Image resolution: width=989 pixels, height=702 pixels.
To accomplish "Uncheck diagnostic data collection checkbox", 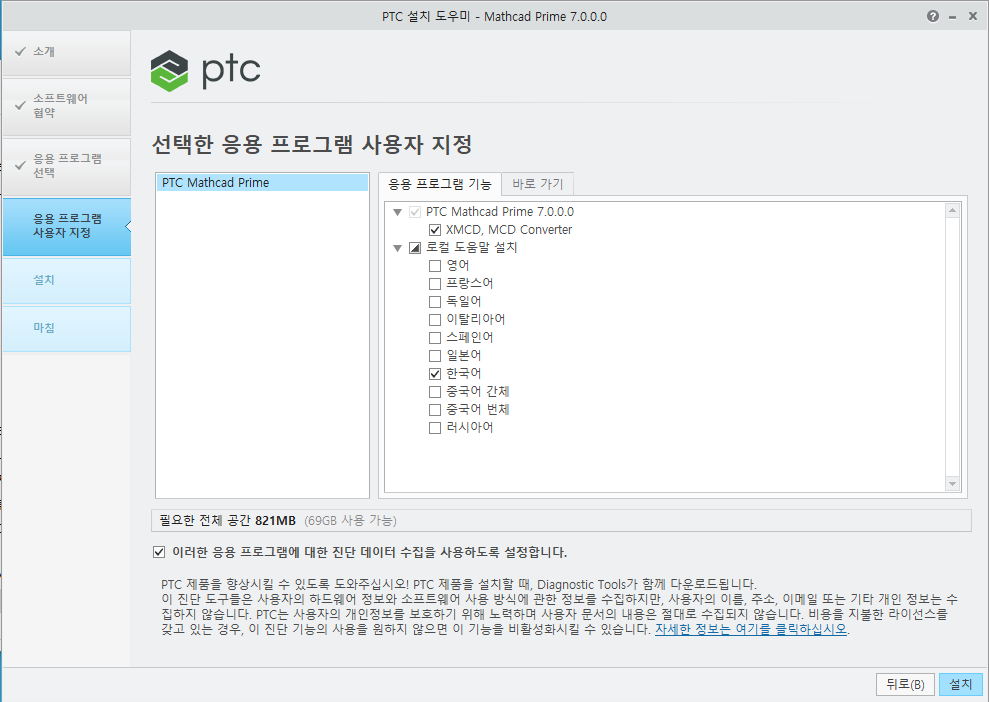I will coord(159,552).
